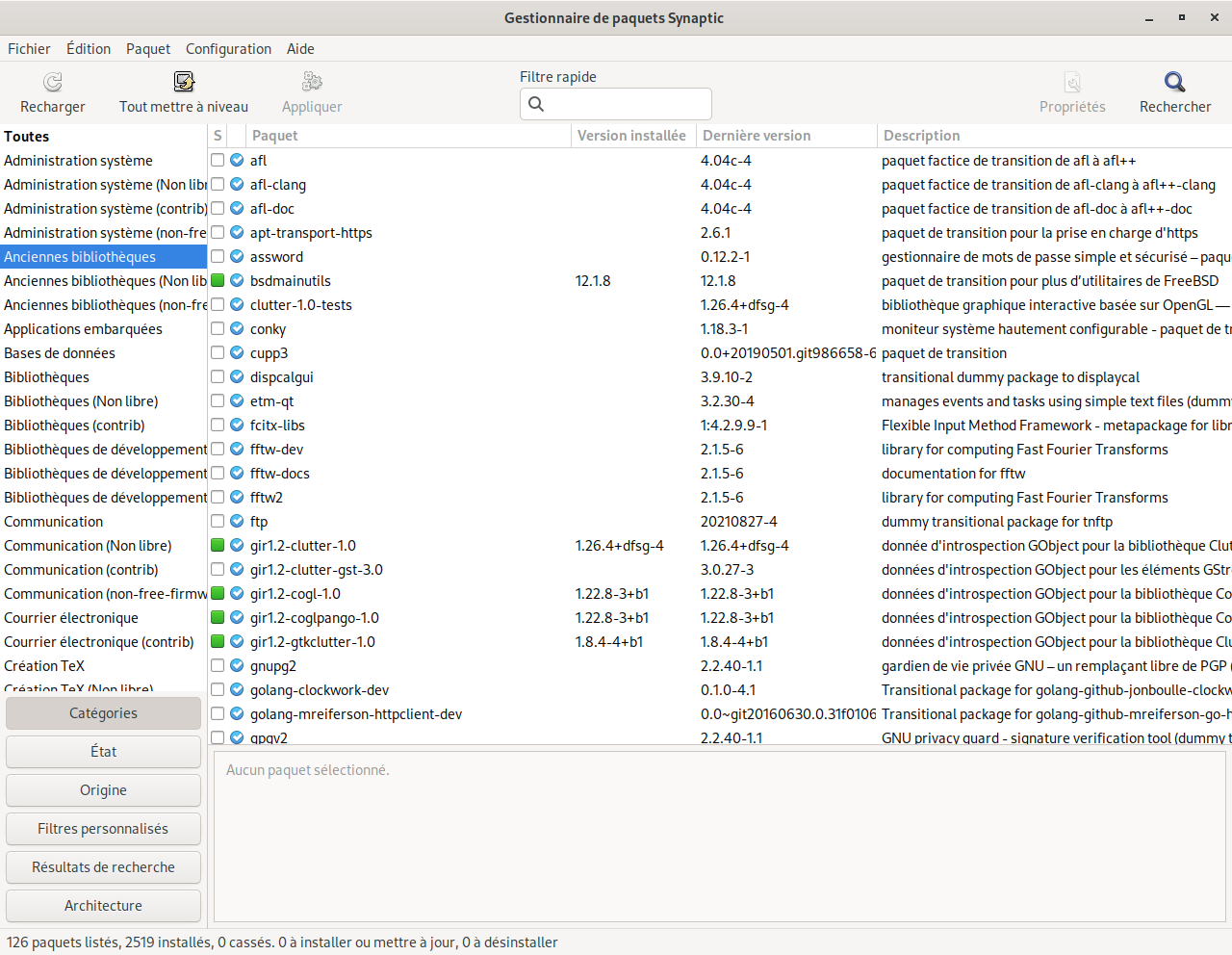
Task: Open the Configuration menu
Action: click(228, 49)
